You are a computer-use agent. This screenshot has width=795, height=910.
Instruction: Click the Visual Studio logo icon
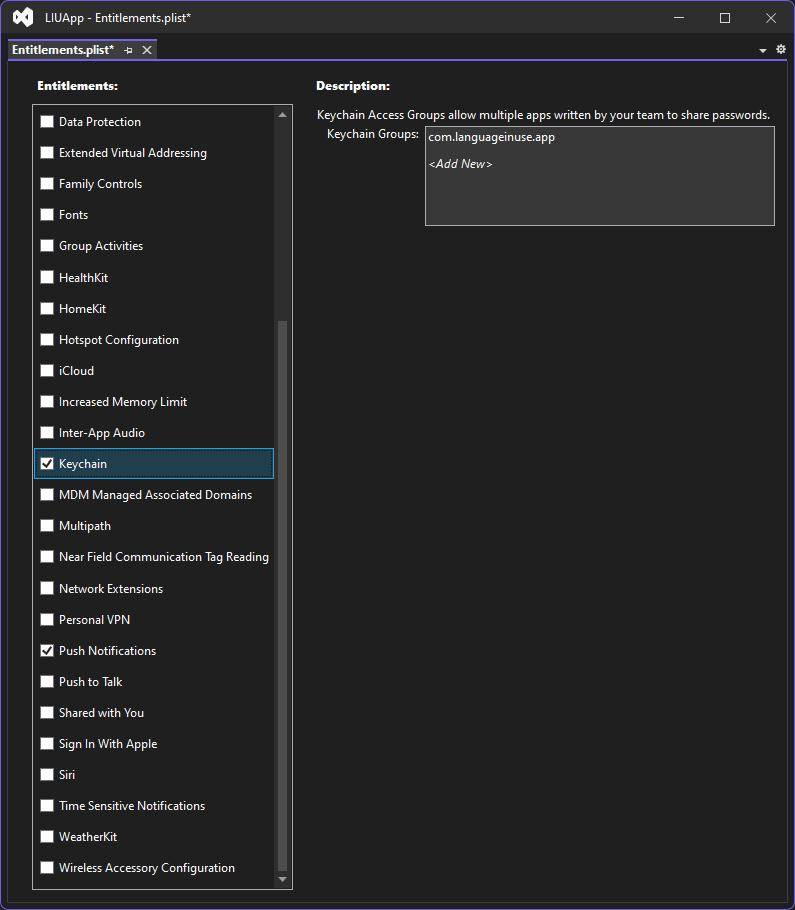click(23, 17)
